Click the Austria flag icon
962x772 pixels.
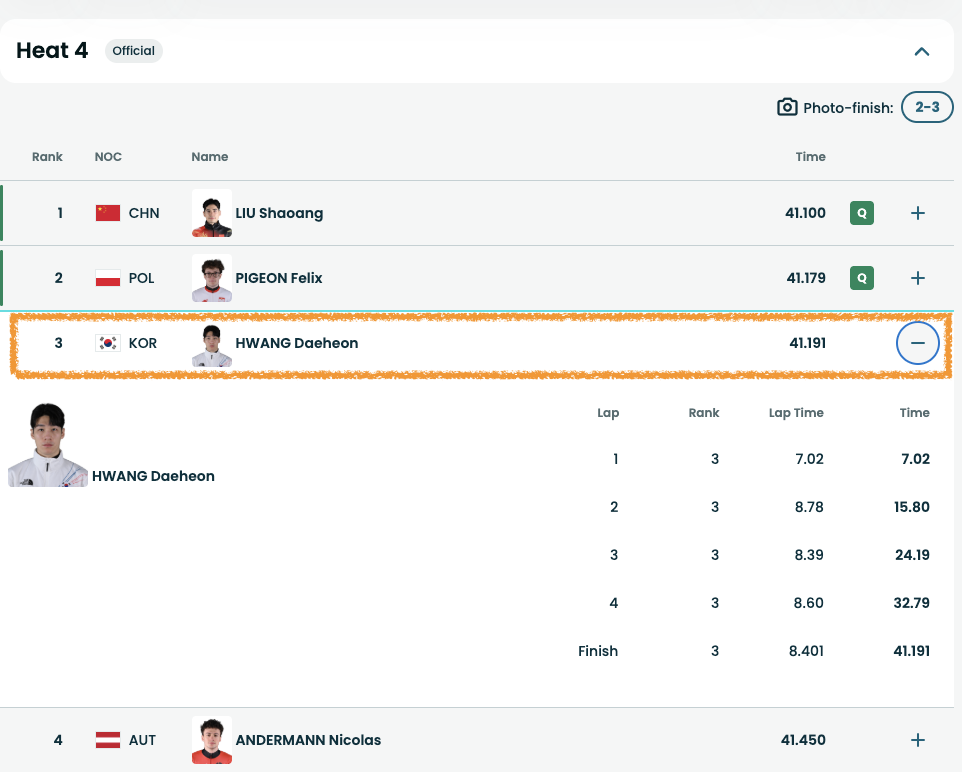(x=108, y=740)
